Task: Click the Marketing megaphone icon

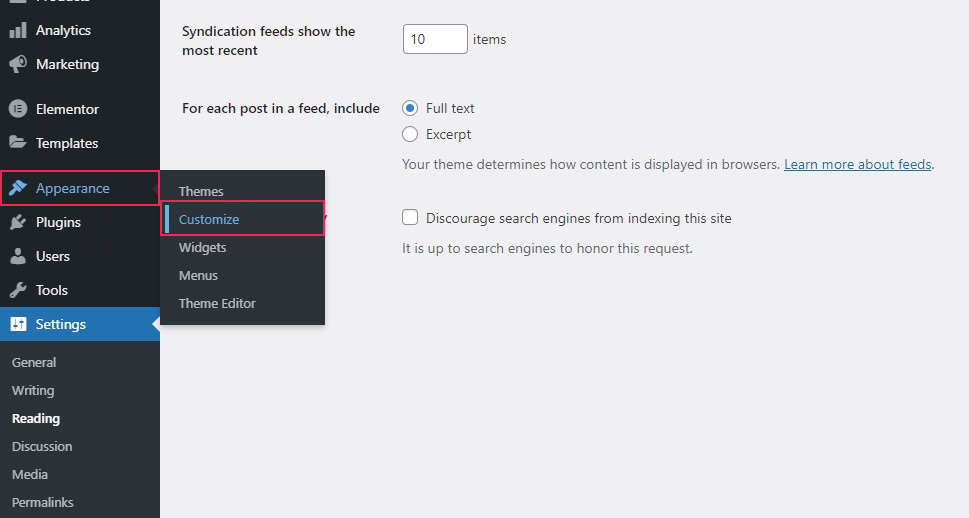Action: 18,64
